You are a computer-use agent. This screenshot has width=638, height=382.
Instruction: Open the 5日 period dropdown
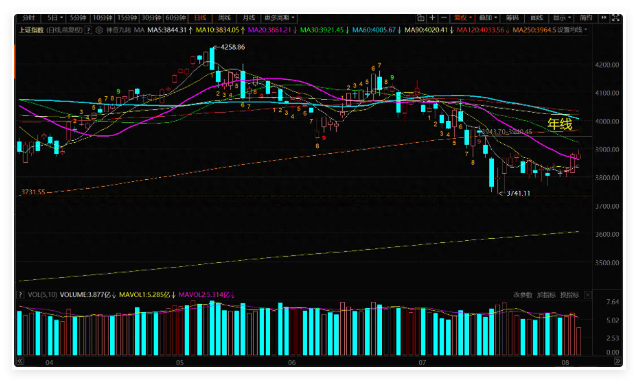[55, 18]
